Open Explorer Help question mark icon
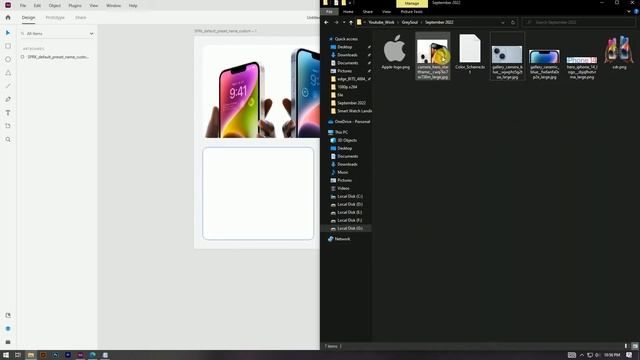640x360 pixels. coord(636,11)
